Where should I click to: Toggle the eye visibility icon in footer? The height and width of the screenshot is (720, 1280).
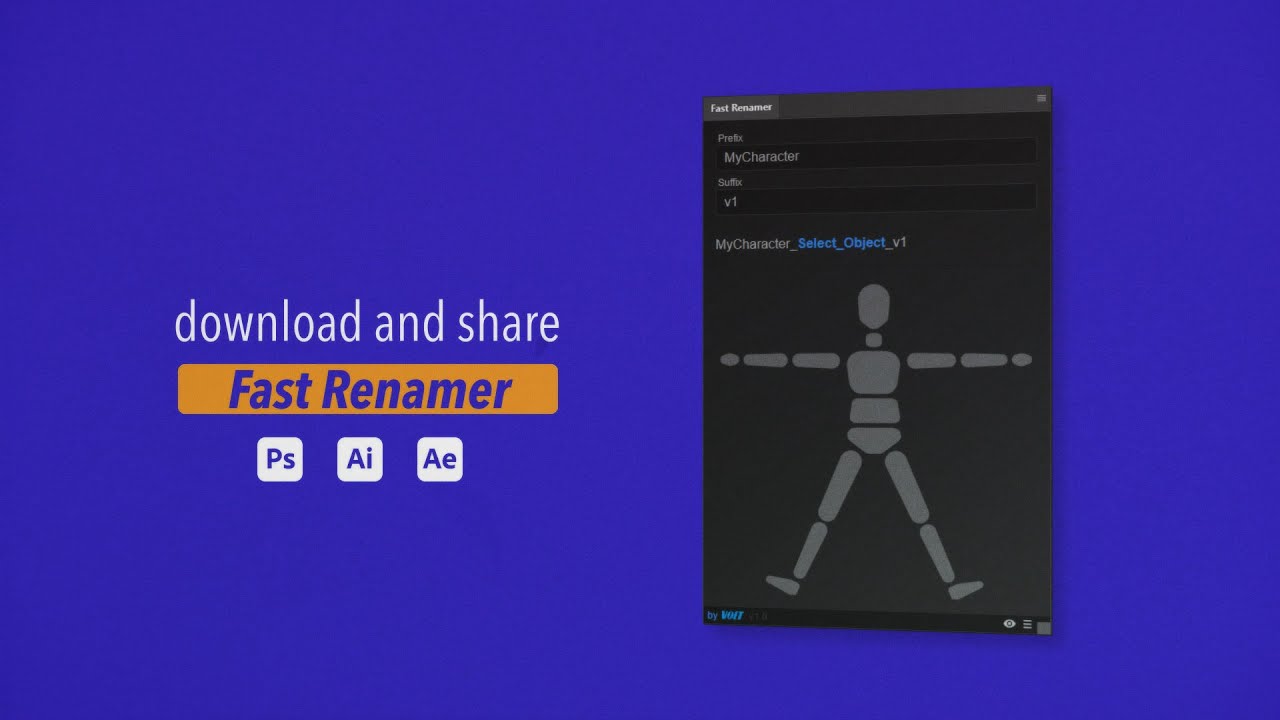click(1009, 623)
